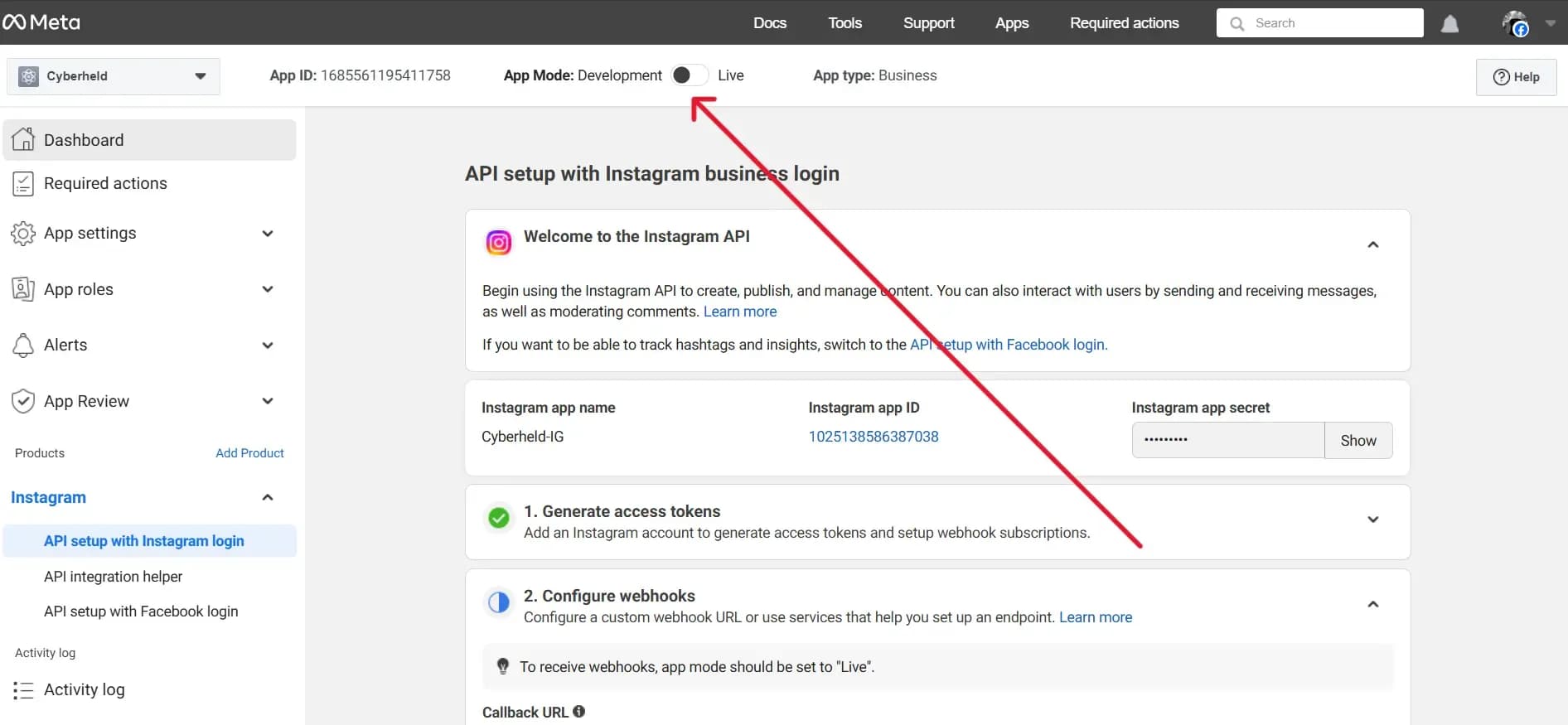Screen dimensions: 1568x725
Task: Click the Instagram logo icon
Action: pos(498,243)
